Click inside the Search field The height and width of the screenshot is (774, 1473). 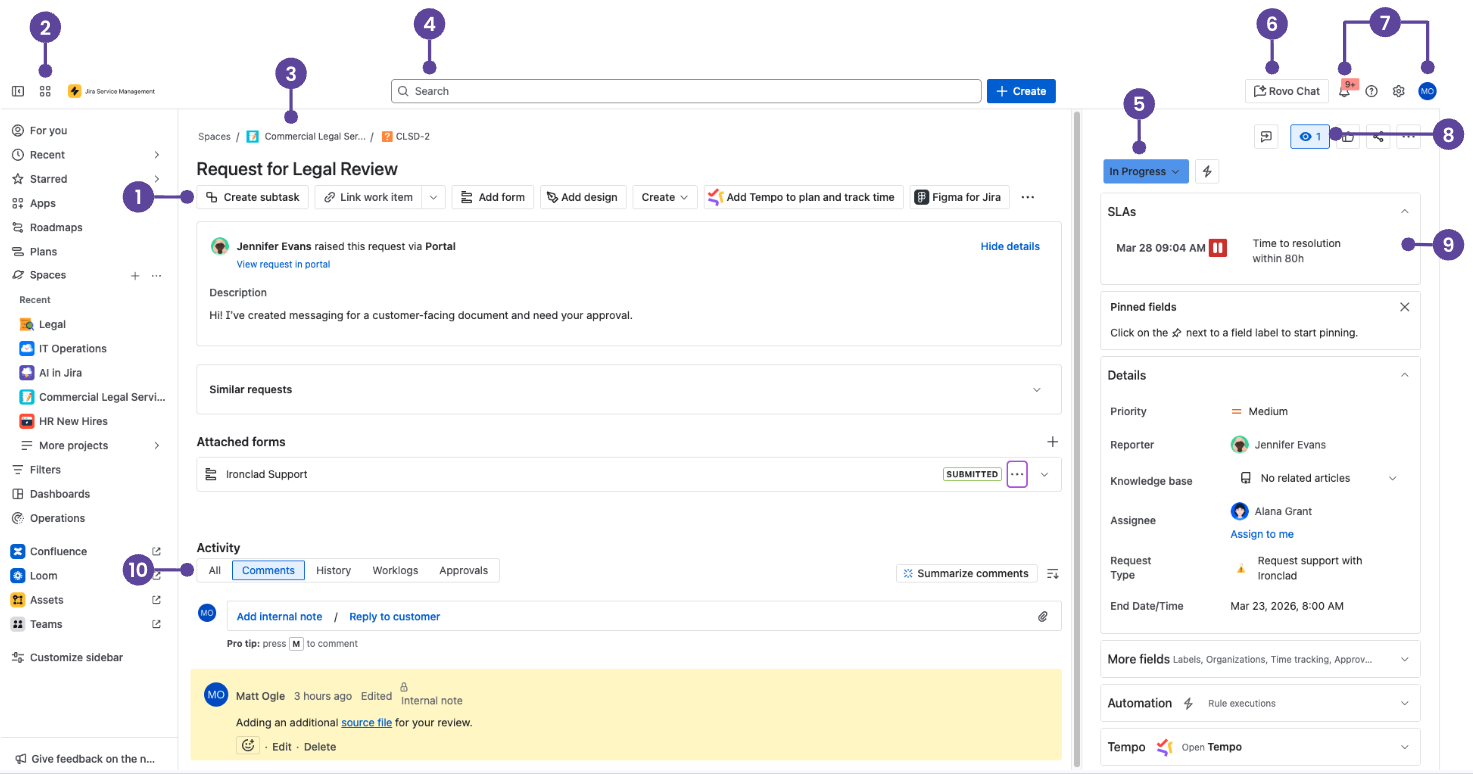pos(686,90)
